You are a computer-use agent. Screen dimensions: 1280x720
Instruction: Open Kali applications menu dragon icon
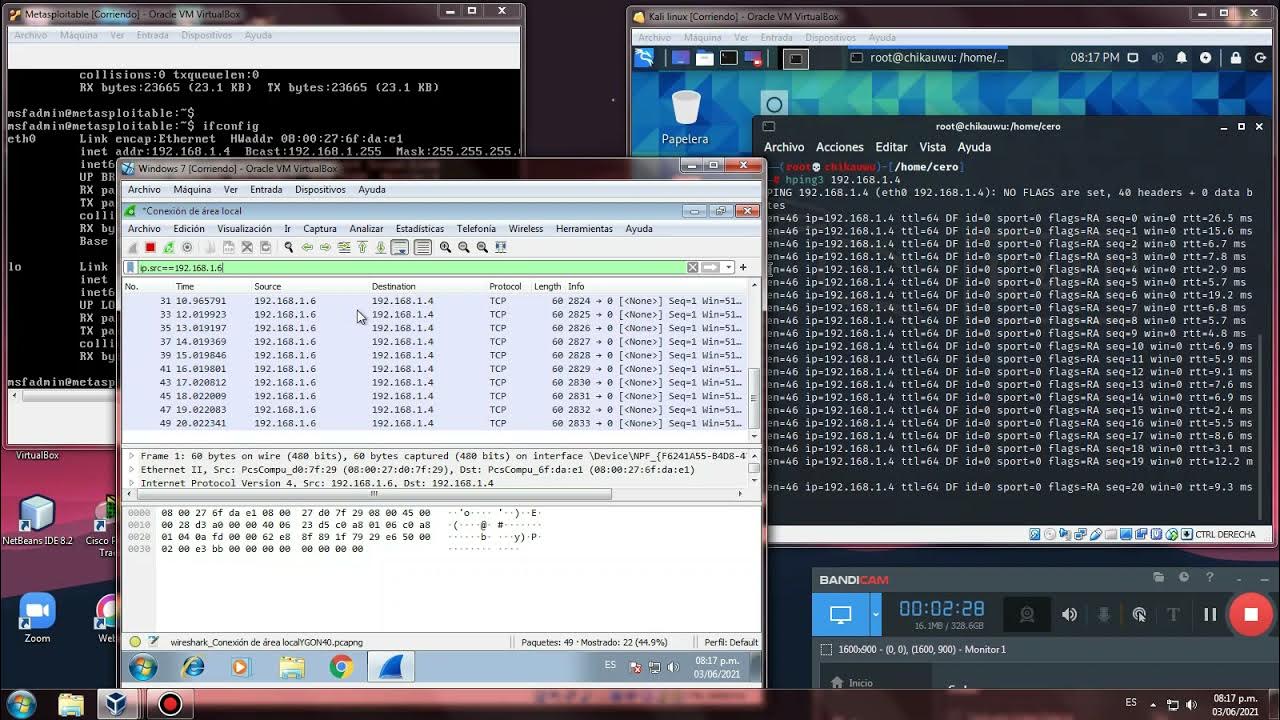(x=645, y=58)
